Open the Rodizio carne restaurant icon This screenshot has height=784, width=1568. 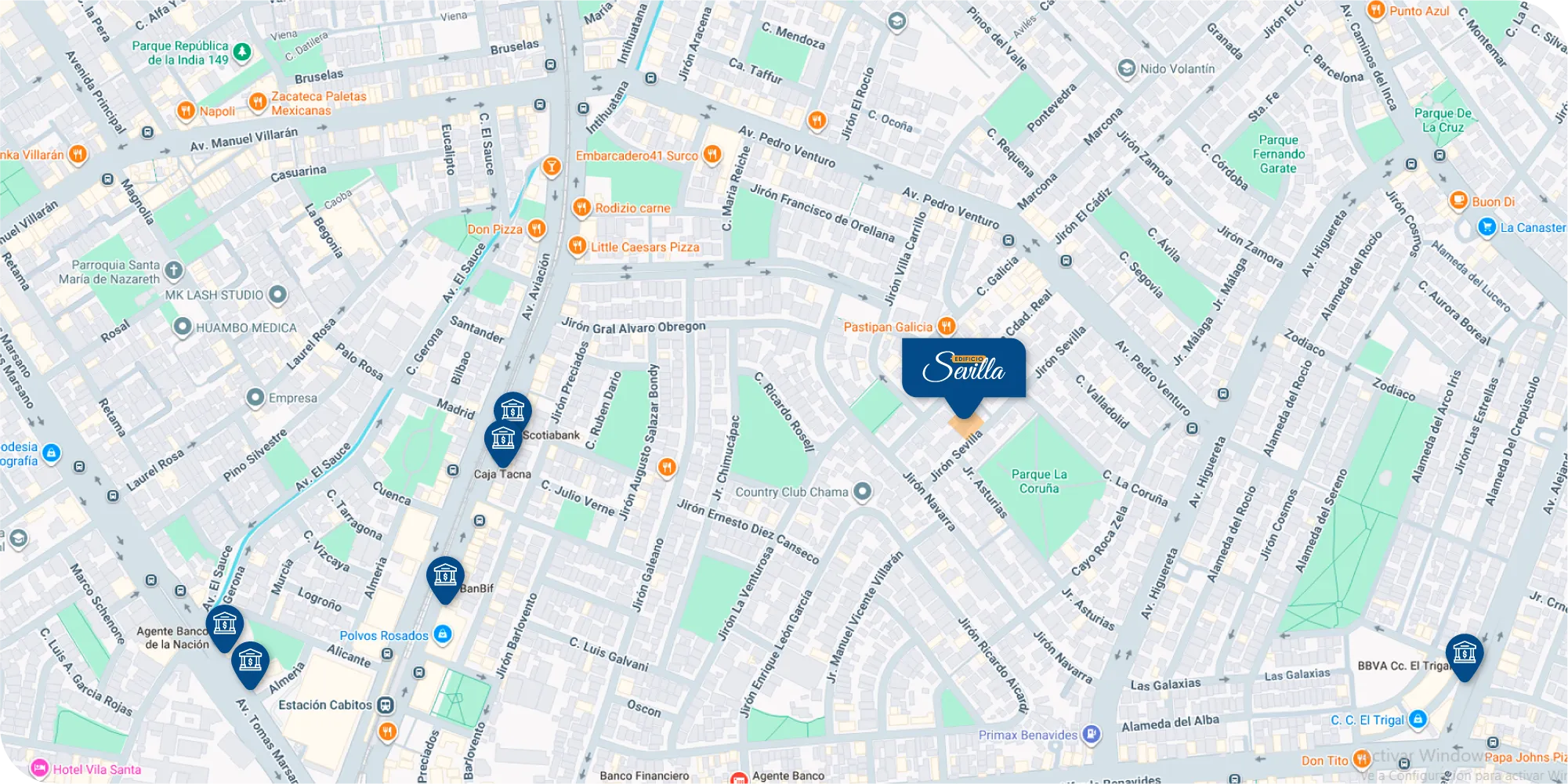581,208
